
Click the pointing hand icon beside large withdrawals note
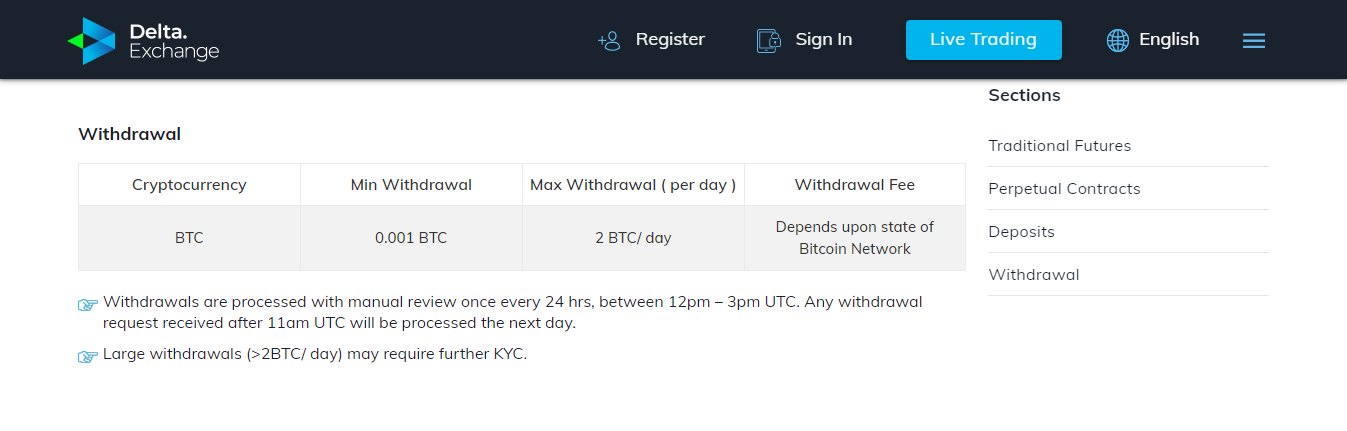[x=88, y=356]
